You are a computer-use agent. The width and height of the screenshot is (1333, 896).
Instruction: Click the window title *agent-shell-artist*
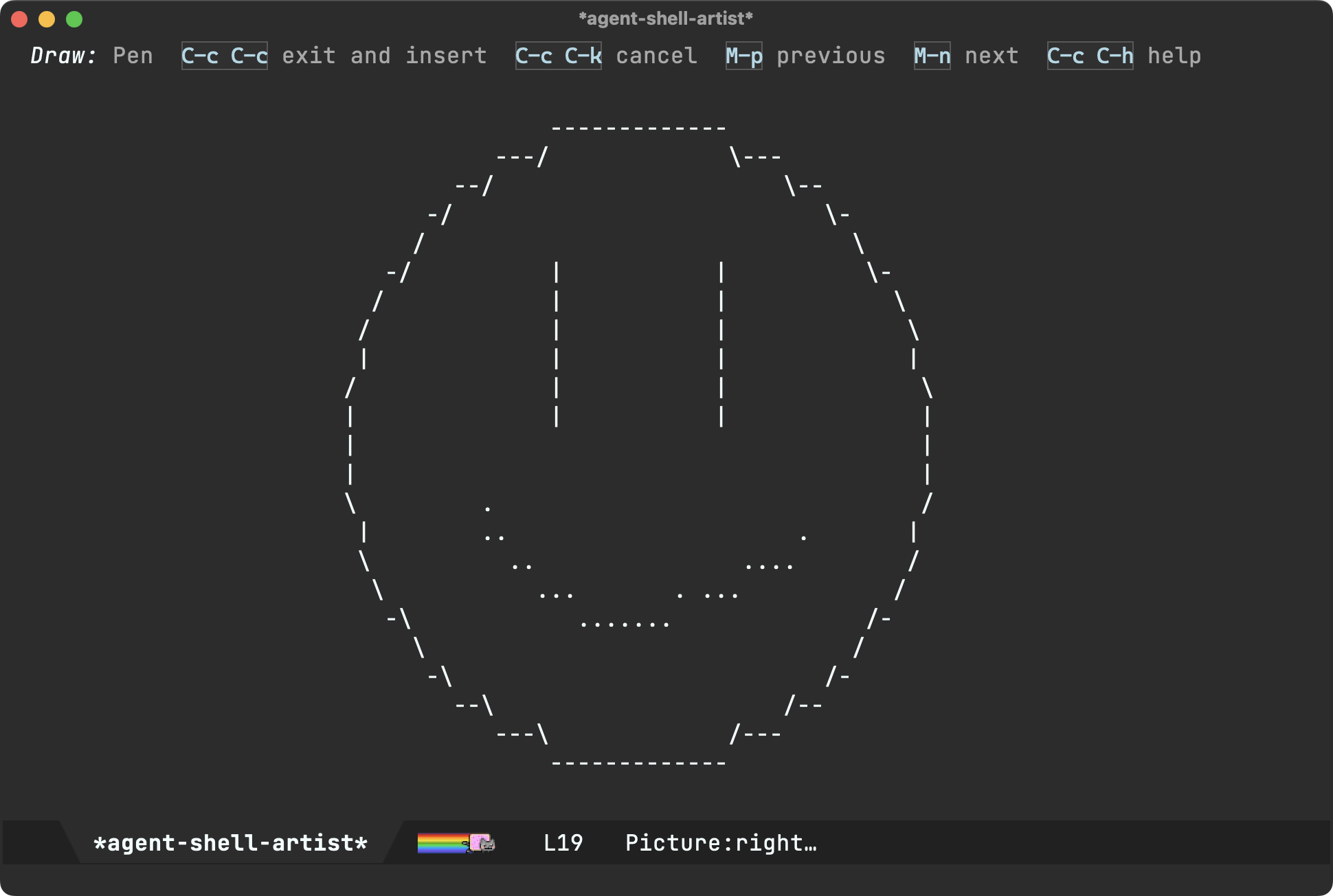(x=666, y=19)
